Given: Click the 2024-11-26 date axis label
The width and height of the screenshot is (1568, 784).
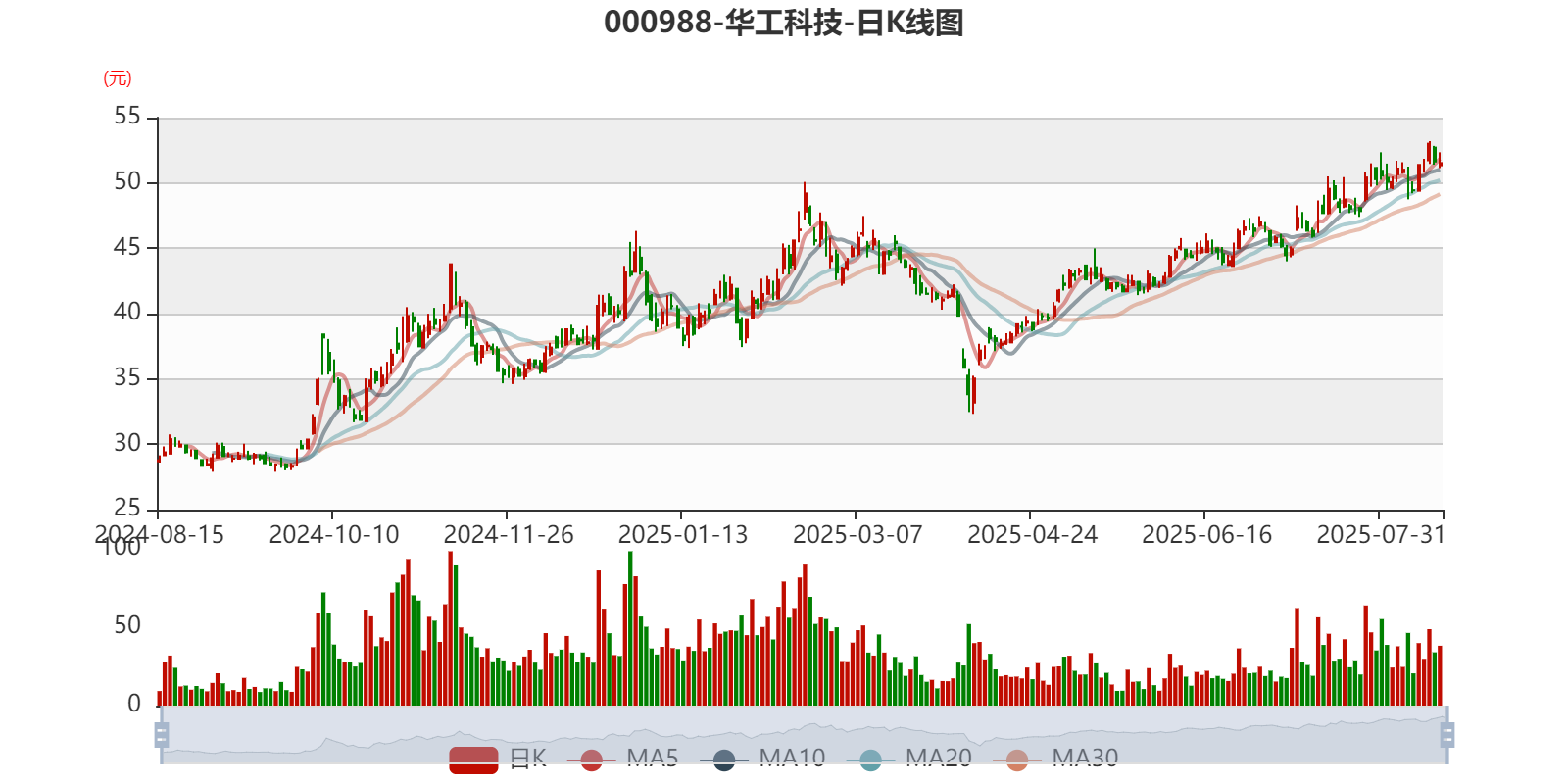Looking at the screenshot, I should click(509, 535).
